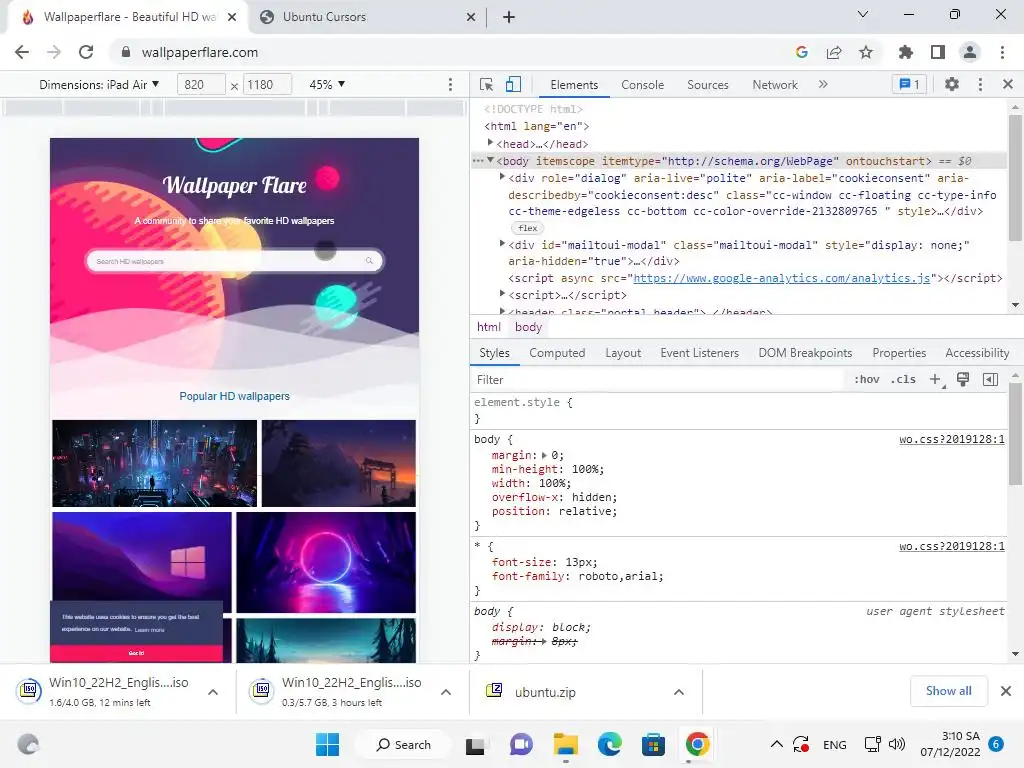Select html in the breadcrumb bar

488,327
